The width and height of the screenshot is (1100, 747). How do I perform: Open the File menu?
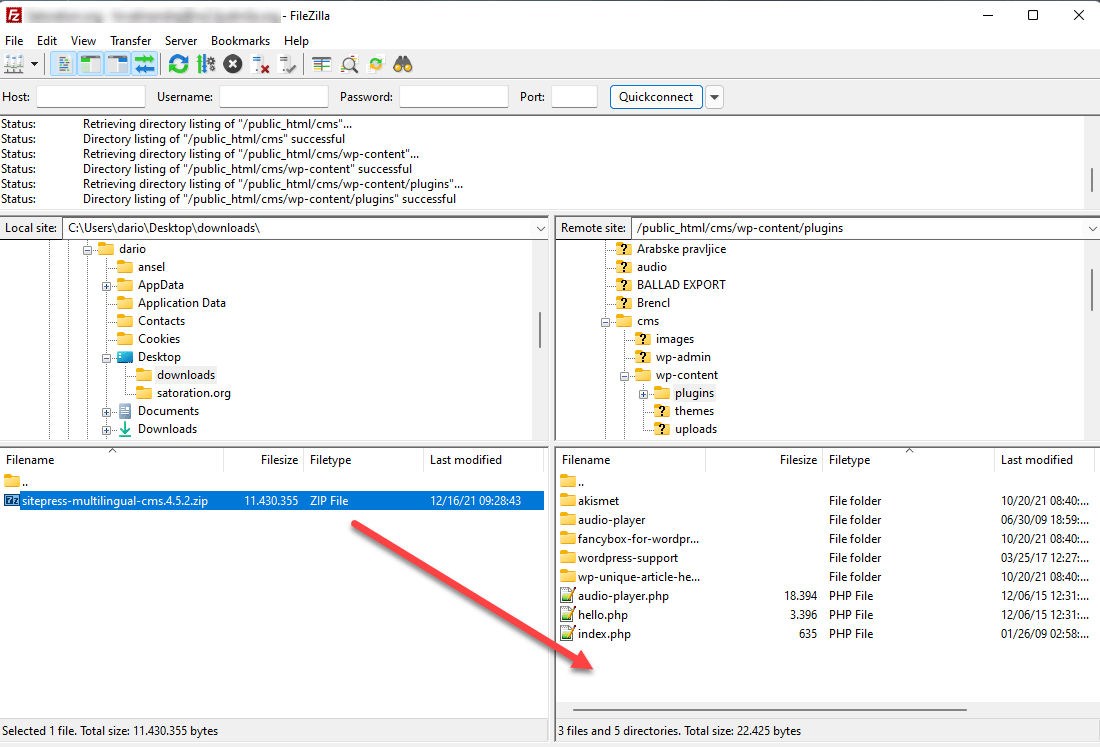coord(14,41)
